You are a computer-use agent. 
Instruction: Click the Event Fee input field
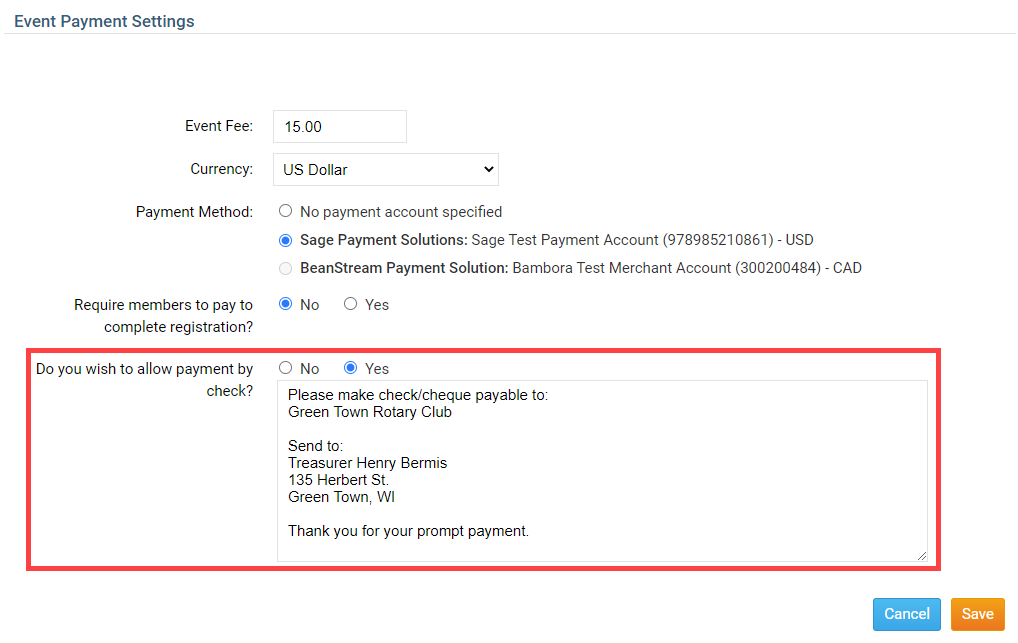pos(339,127)
